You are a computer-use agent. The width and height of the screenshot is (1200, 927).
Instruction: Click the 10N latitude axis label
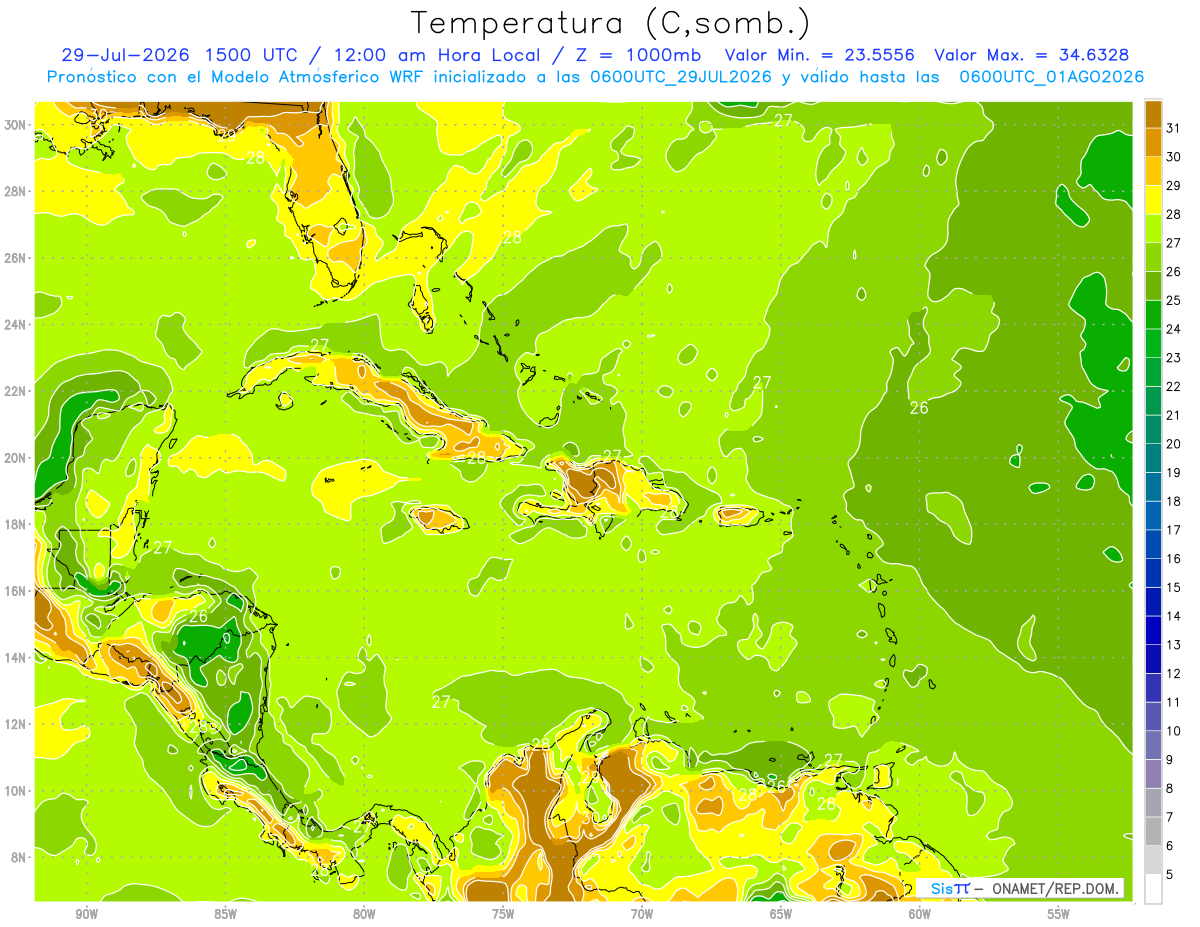(x=17, y=791)
